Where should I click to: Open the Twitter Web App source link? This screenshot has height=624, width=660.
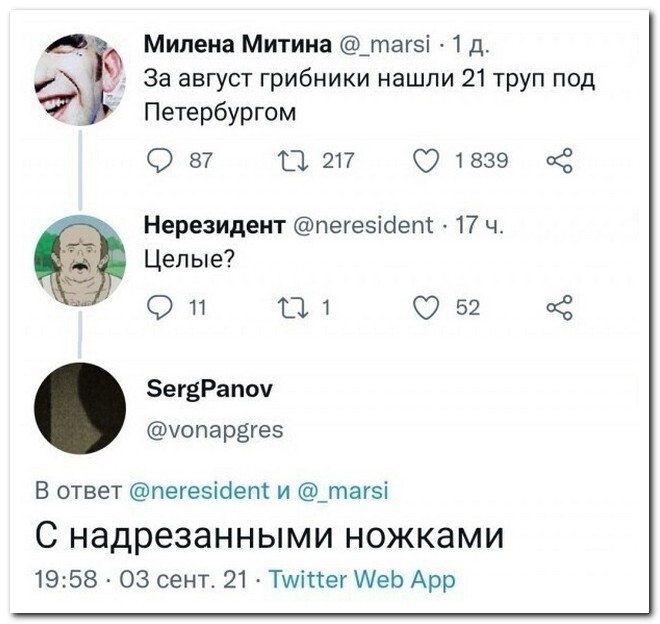point(362,579)
